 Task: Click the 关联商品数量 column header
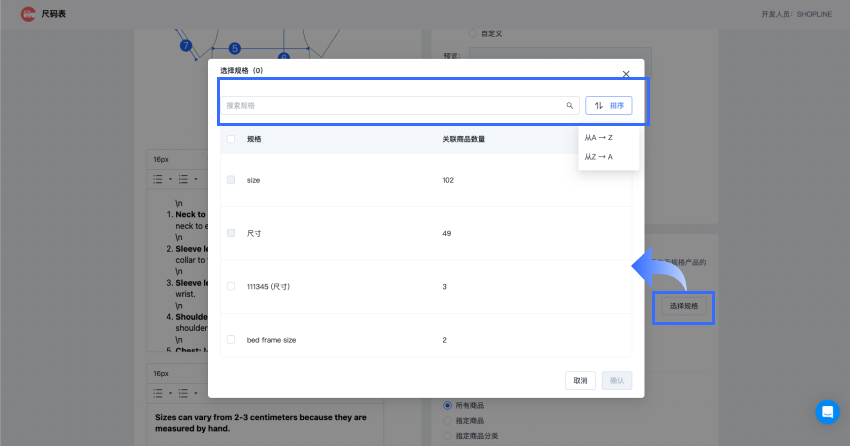point(463,139)
